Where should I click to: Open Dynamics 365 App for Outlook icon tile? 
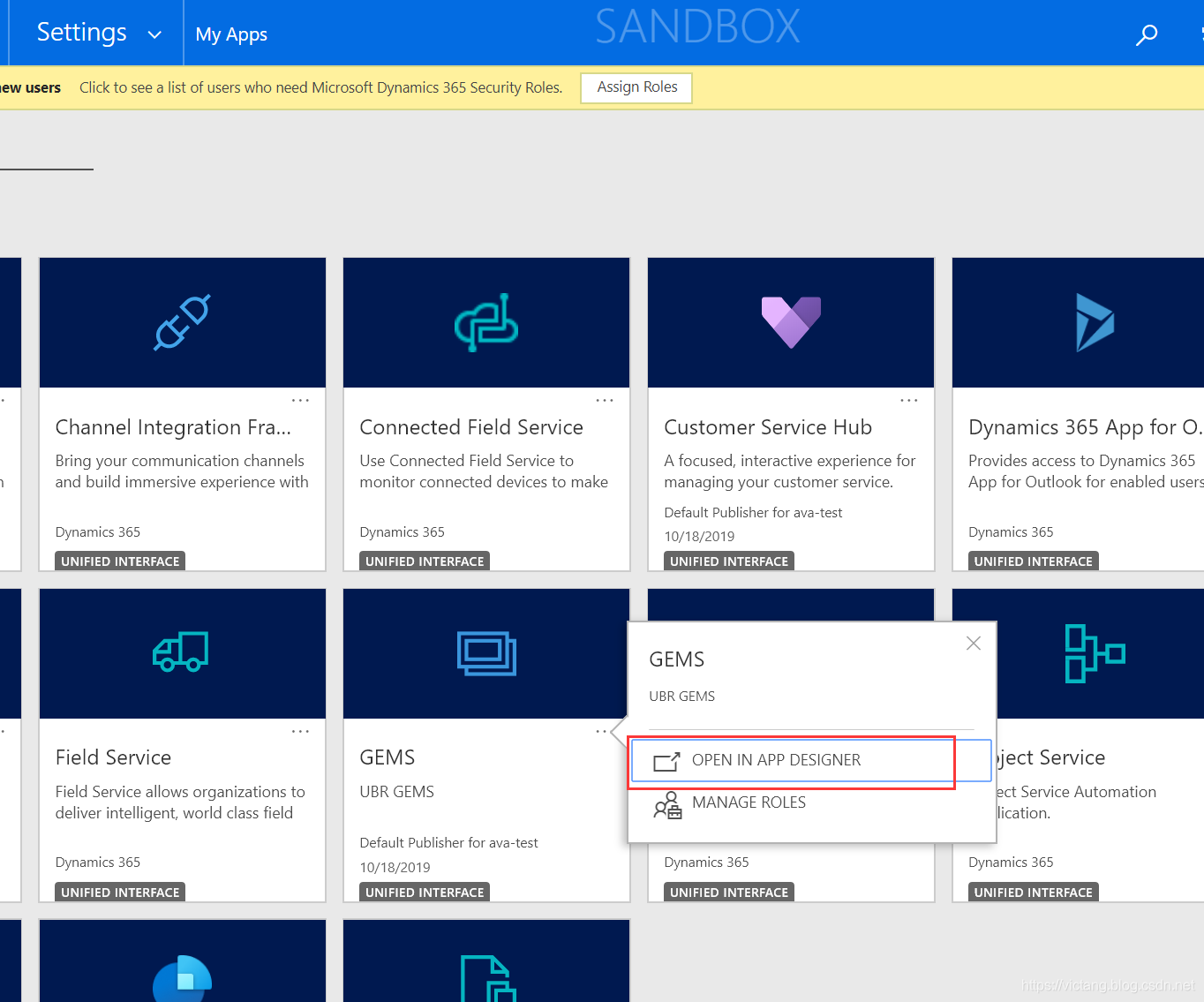coord(1079,322)
